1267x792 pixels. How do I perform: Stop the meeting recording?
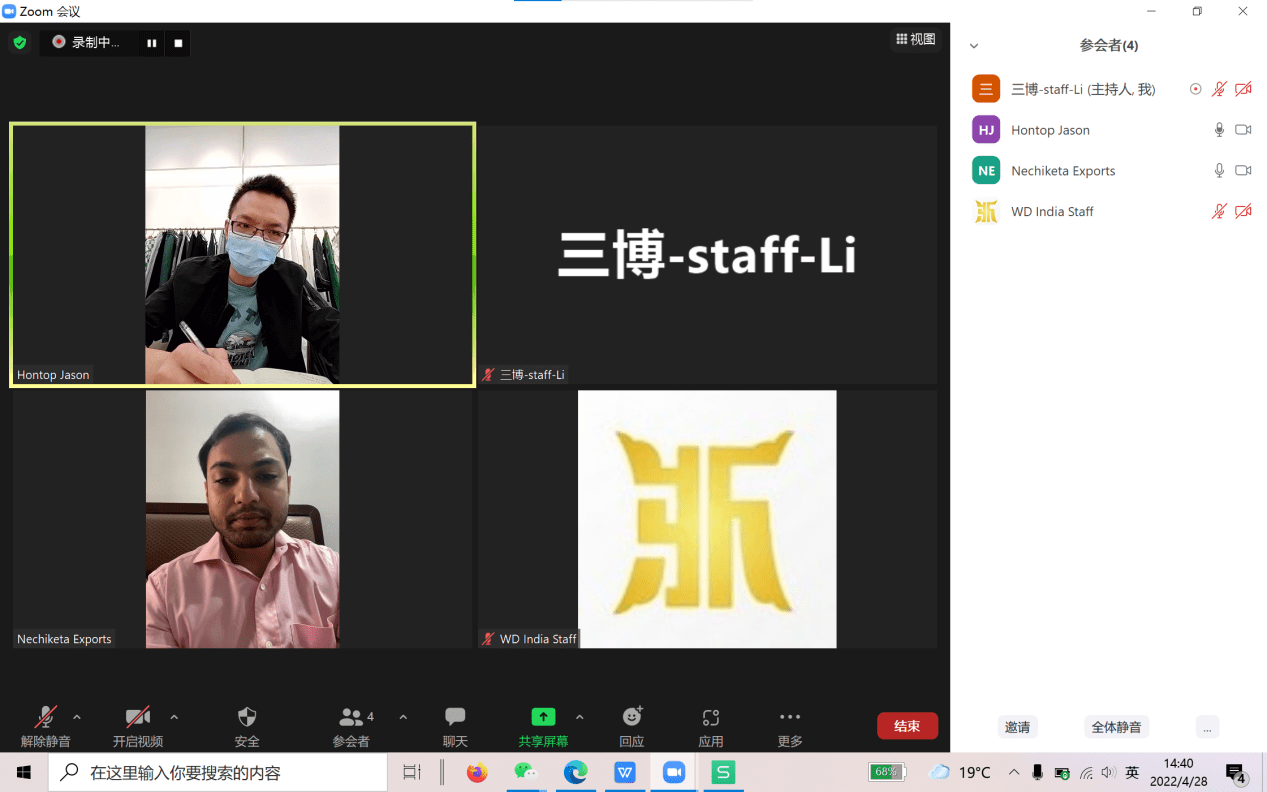(x=178, y=43)
